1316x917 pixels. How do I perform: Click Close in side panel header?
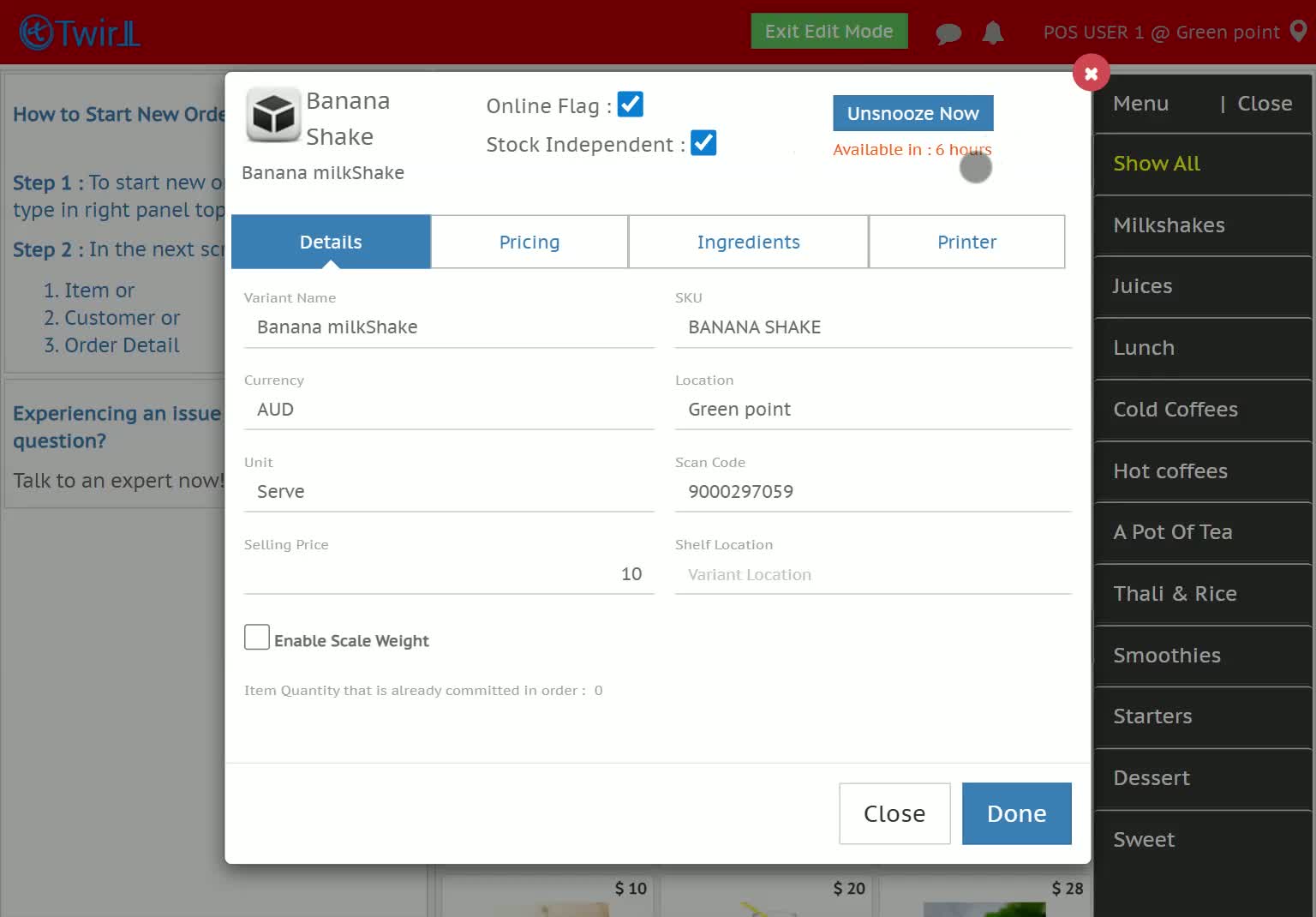click(1265, 104)
